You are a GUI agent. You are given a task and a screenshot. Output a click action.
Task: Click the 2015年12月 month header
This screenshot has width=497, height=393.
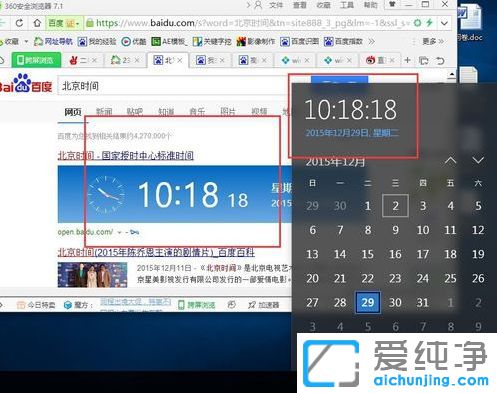click(x=335, y=162)
